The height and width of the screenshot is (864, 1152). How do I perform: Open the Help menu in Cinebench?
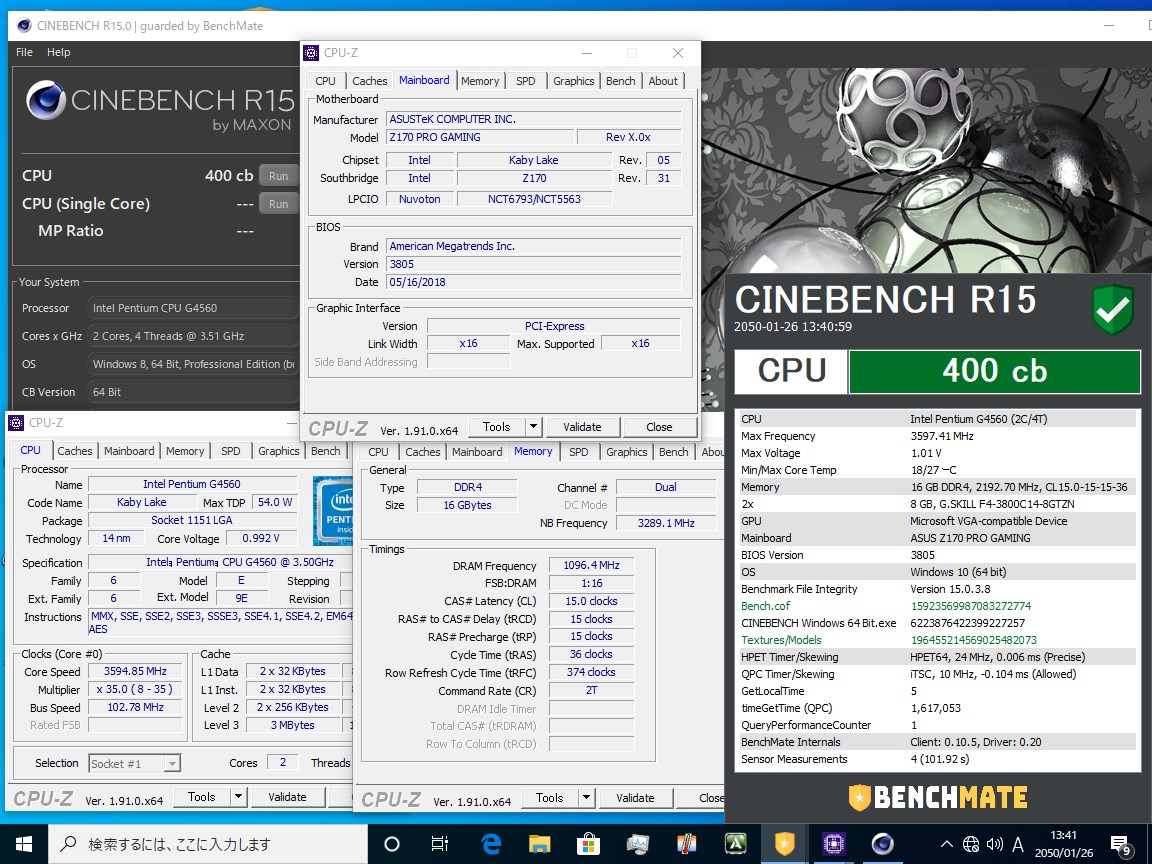(59, 52)
